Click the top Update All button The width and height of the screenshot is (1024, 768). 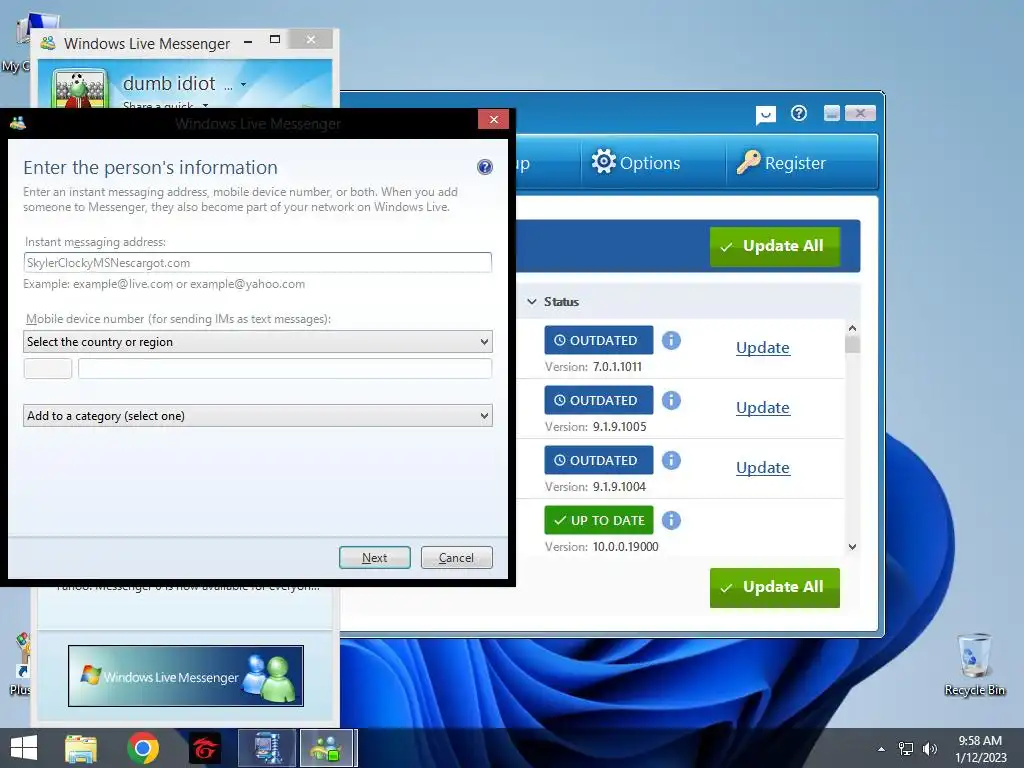[775, 246]
